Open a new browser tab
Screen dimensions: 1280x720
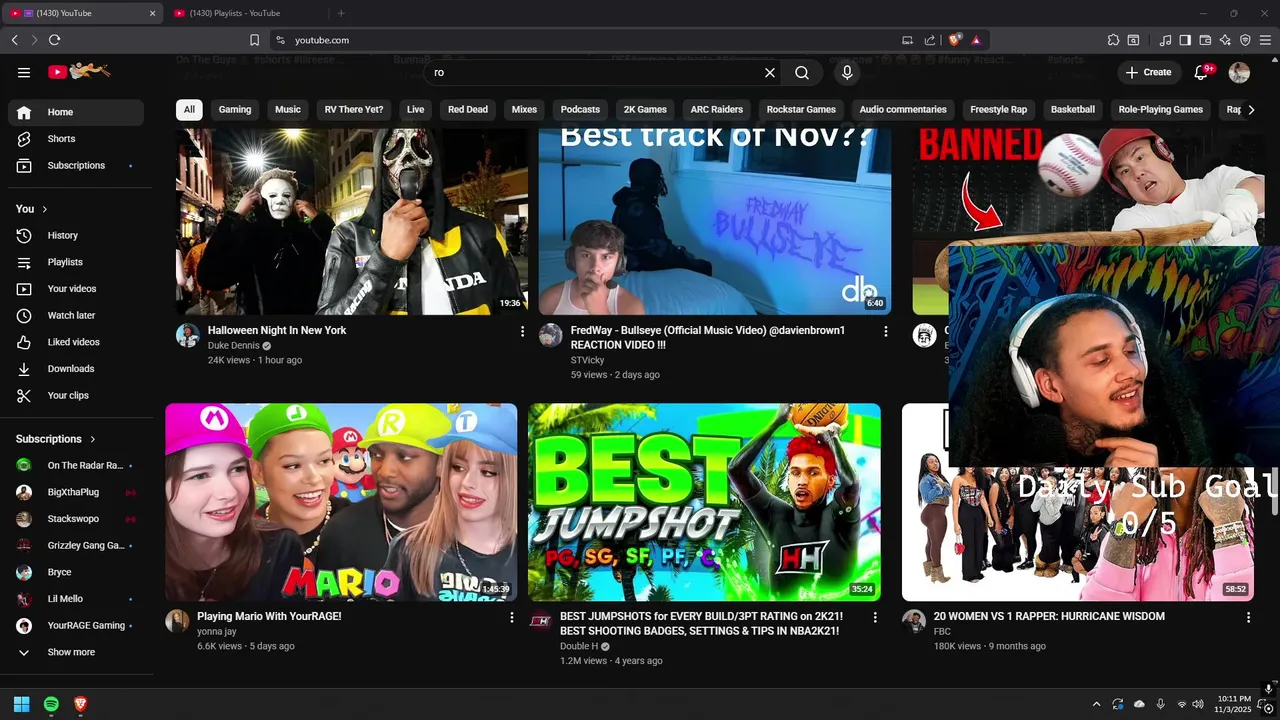tap(341, 13)
